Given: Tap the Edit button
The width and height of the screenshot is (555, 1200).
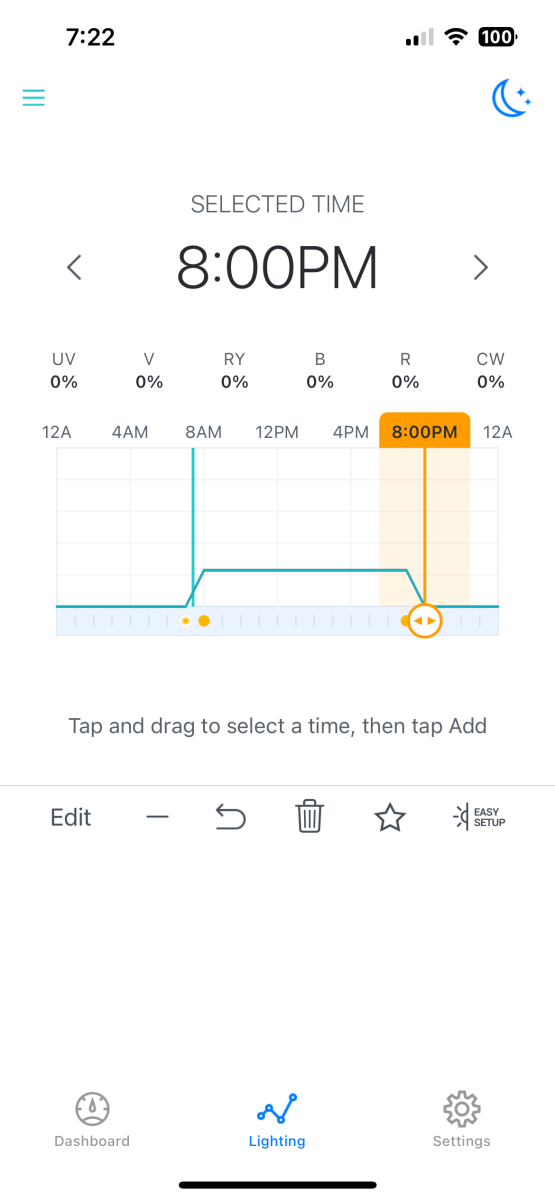Looking at the screenshot, I should [x=71, y=817].
